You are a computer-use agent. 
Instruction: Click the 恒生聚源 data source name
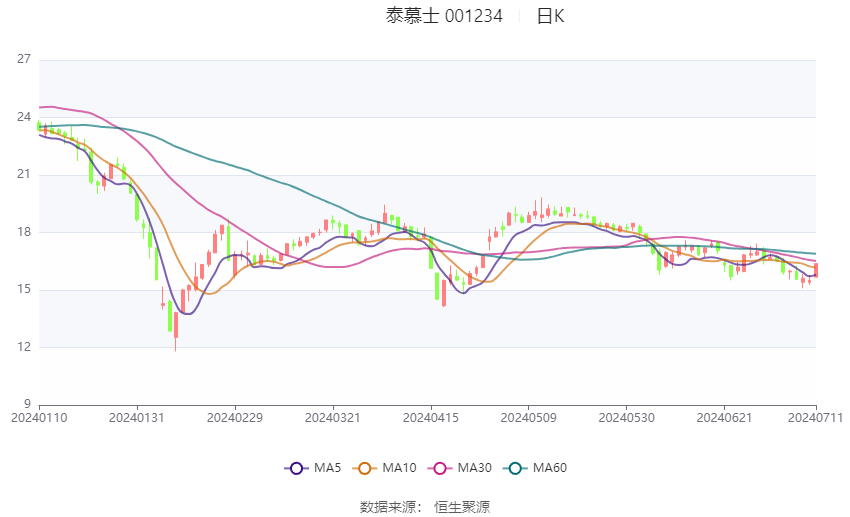462,507
